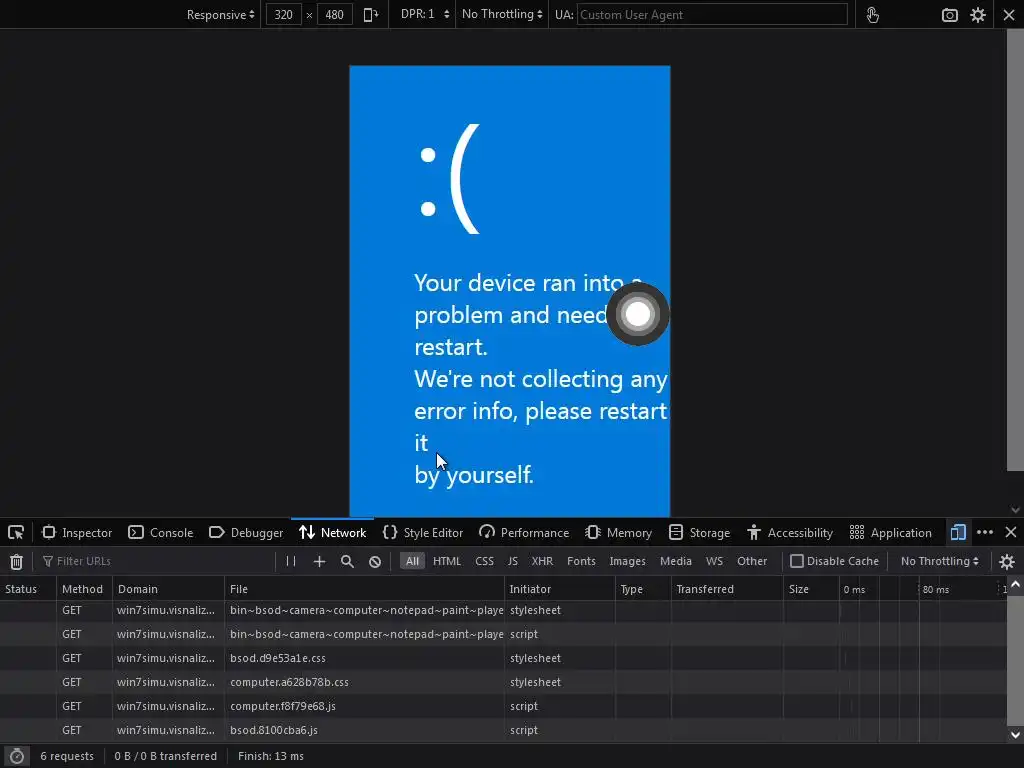The height and width of the screenshot is (768, 1024).
Task: Open request blocking icon
Action: [x=375, y=562]
